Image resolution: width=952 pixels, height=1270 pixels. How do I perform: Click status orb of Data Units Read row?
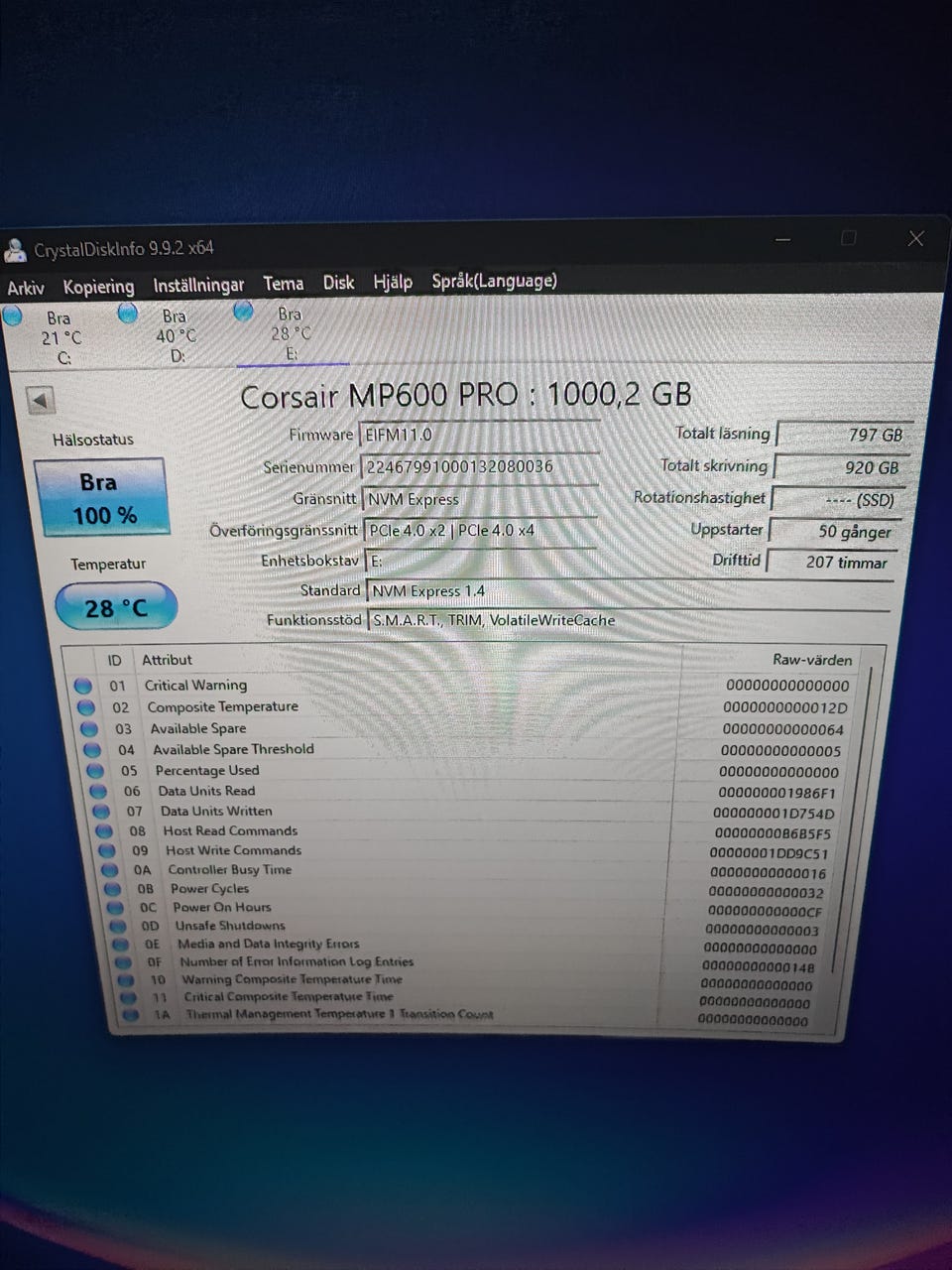[98, 792]
